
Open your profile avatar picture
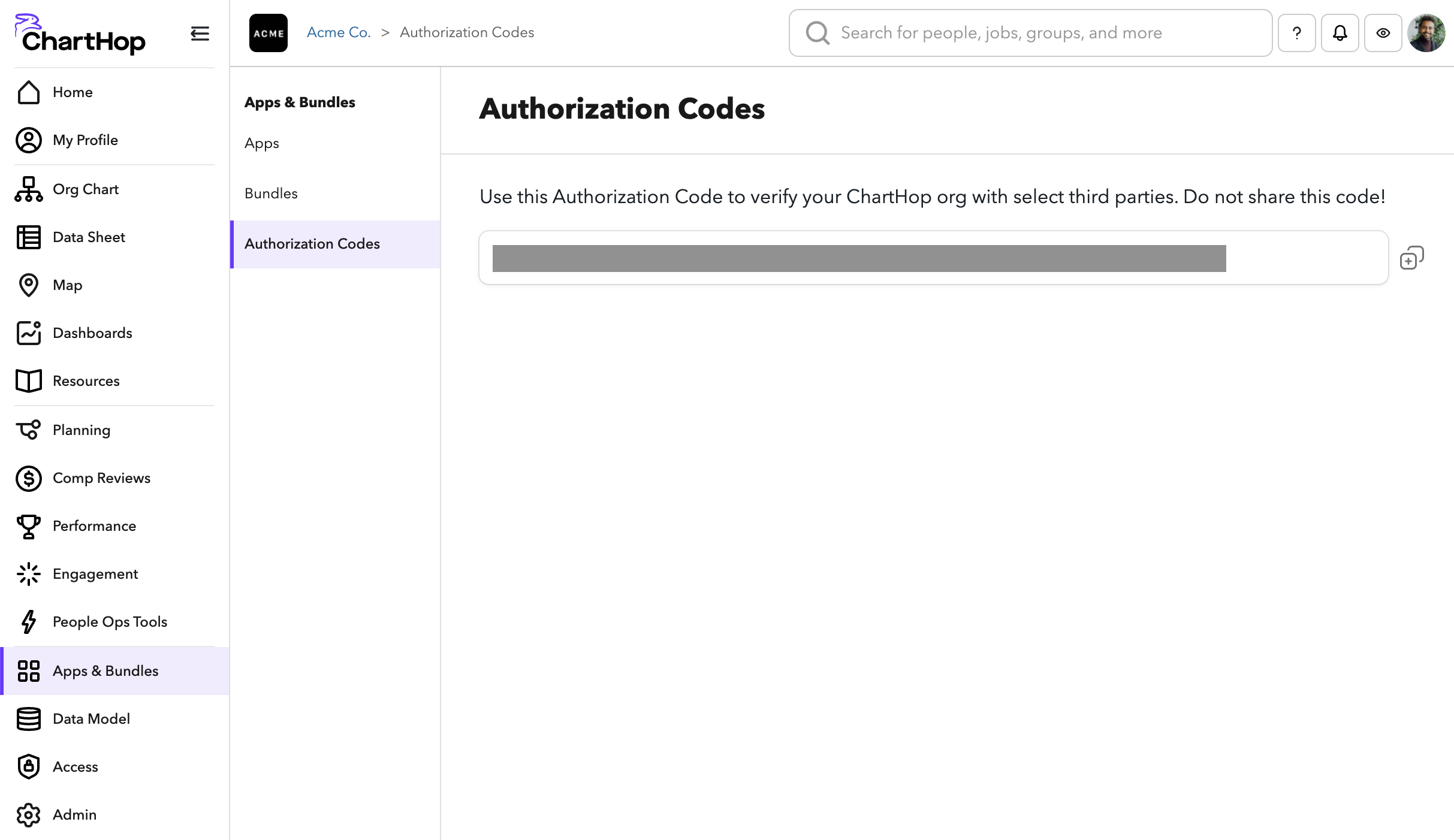coord(1427,33)
